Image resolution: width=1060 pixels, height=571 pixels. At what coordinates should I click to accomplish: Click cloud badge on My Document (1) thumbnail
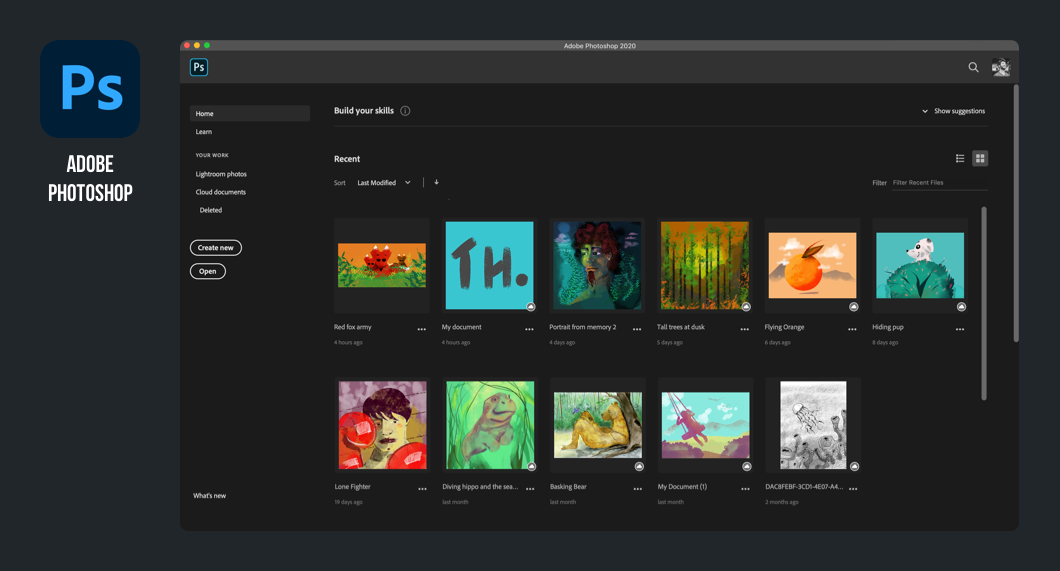click(746, 466)
